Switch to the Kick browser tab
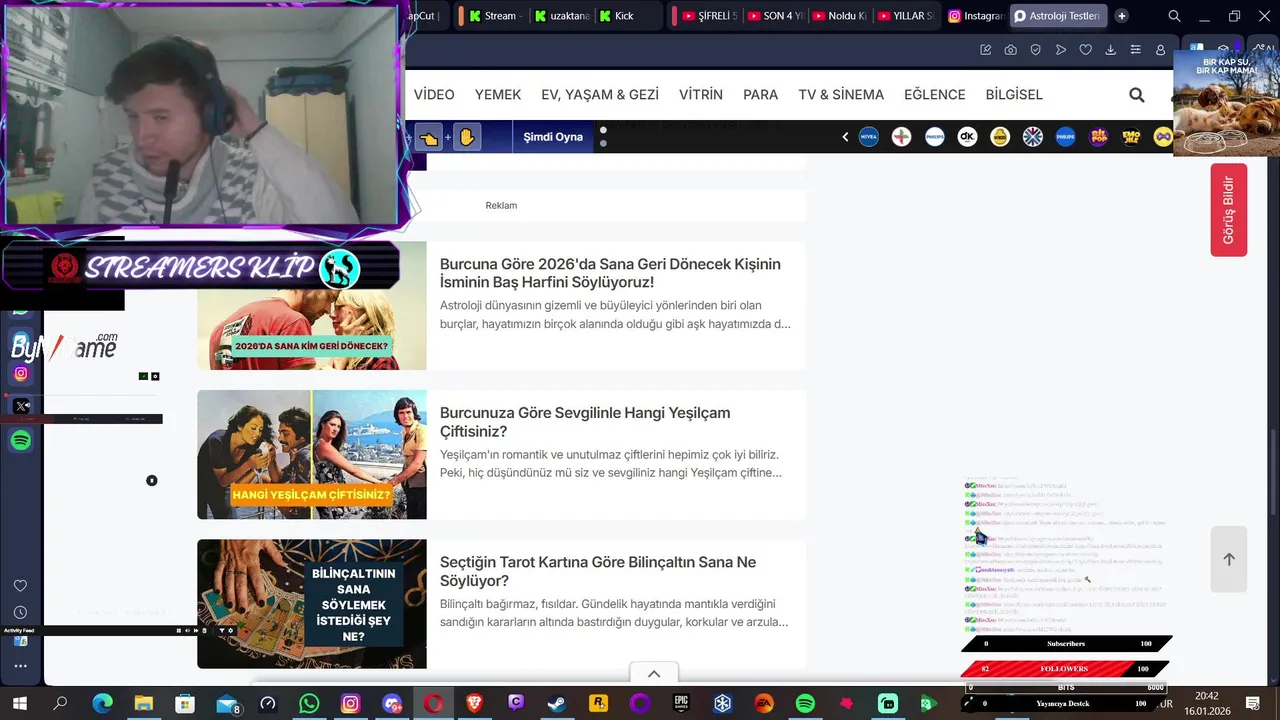Screen dimensions: 1280x720 [x=628, y=16]
